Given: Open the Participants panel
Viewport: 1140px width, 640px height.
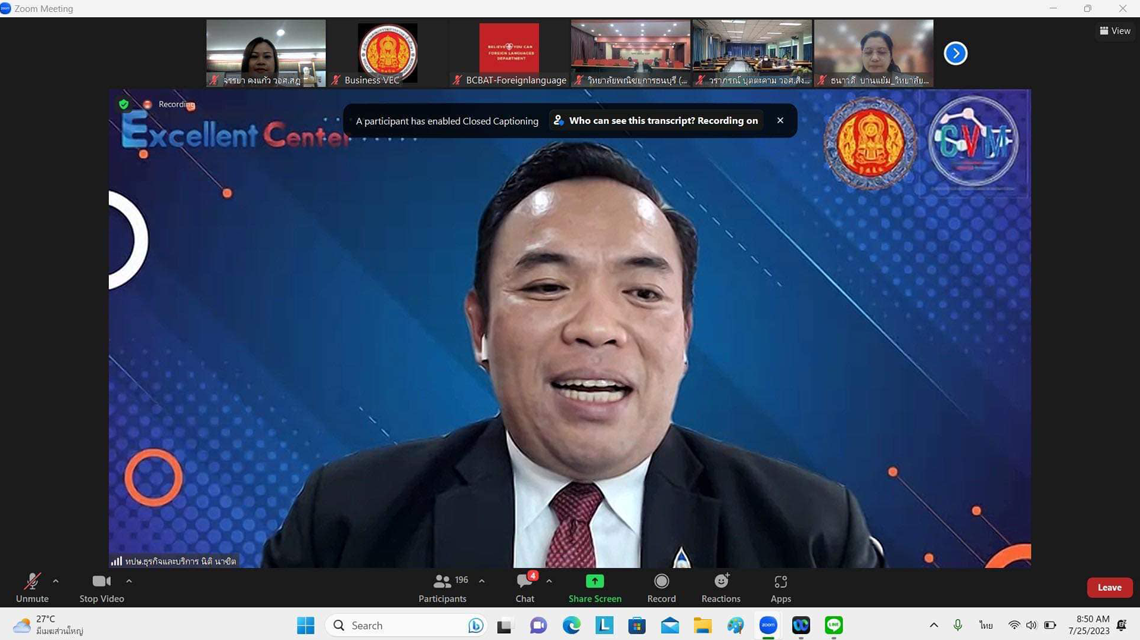Looking at the screenshot, I should (x=442, y=588).
